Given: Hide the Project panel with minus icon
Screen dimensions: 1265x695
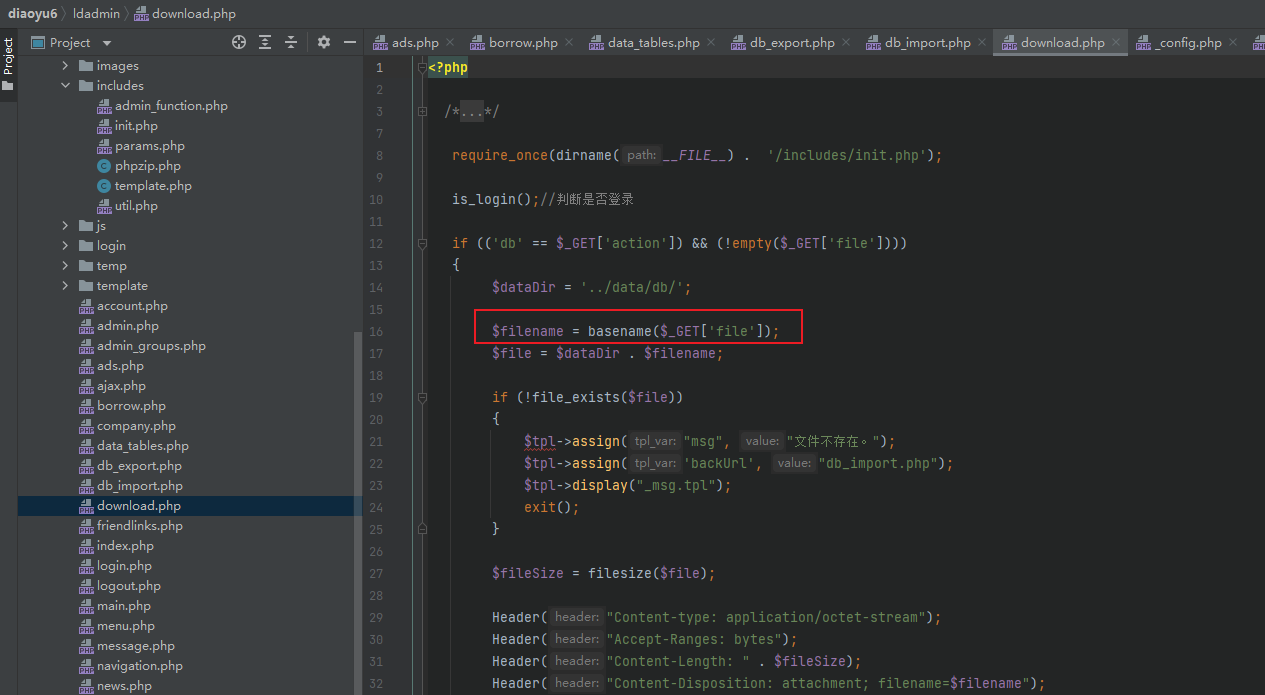Looking at the screenshot, I should click(350, 42).
